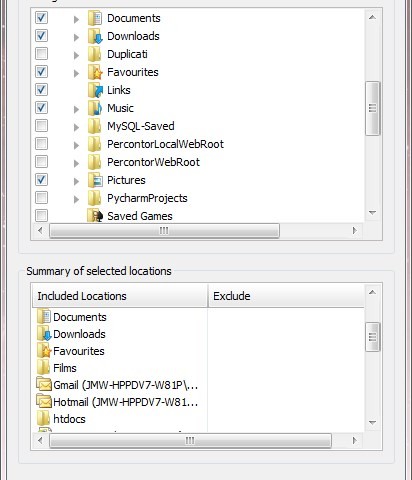Expand the Favourites tree node
This screenshot has height=480, width=412.
point(76,73)
